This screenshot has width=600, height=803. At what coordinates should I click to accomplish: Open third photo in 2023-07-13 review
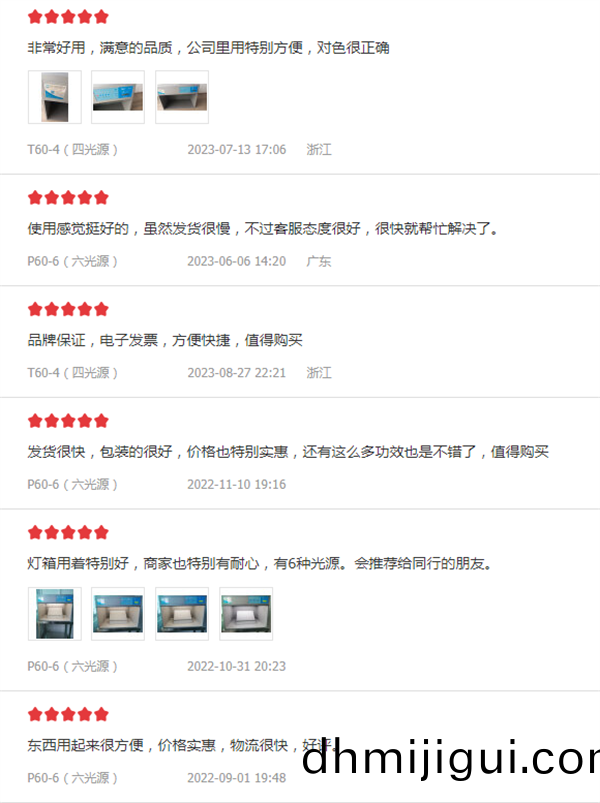[182, 97]
